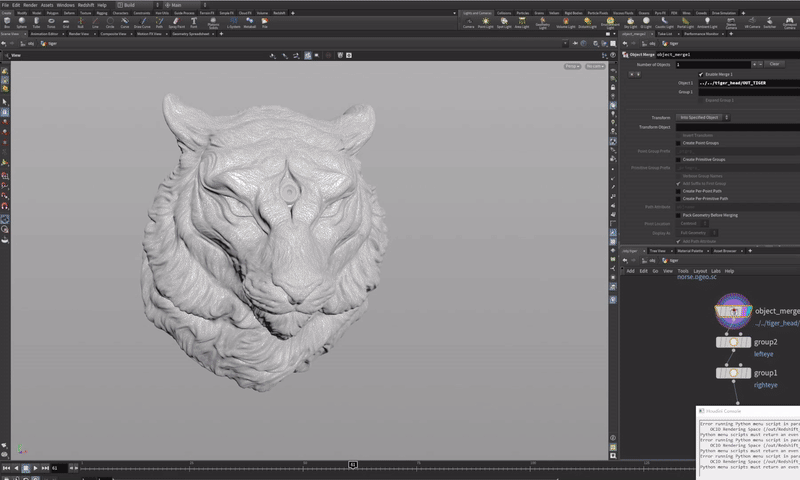Add a Volume Light from the shelf
Viewport: 800px width, 480px height.
pos(565,22)
